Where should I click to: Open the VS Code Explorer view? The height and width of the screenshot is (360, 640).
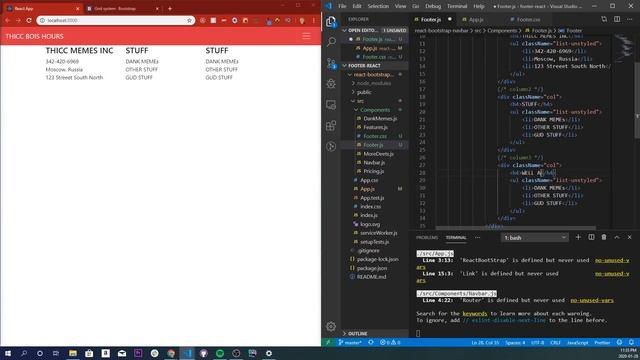331,22
